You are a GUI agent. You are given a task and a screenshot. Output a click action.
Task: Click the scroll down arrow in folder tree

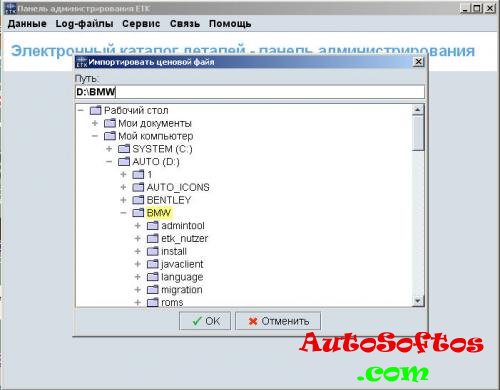418,301
